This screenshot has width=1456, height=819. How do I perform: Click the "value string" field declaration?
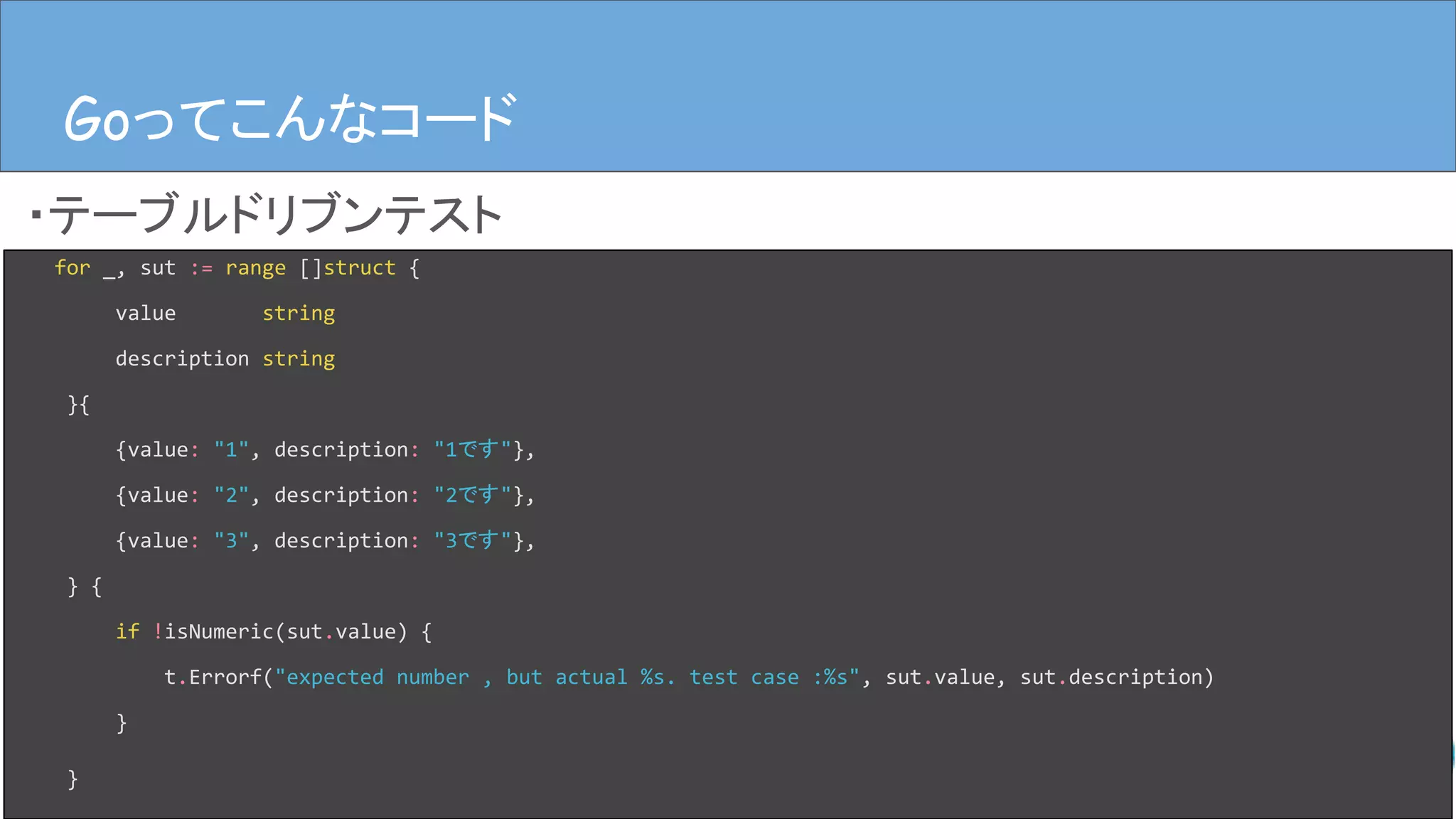click(x=225, y=314)
